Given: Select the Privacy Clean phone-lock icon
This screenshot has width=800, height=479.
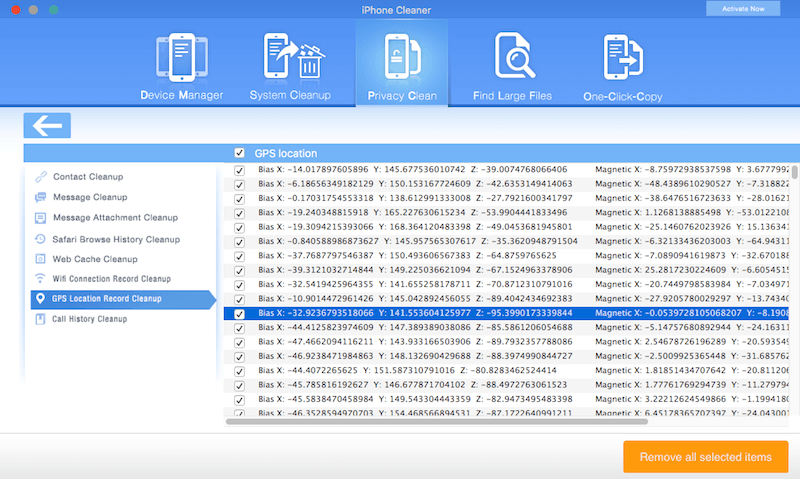Looking at the screenshot, I should [x=402, y=57].
